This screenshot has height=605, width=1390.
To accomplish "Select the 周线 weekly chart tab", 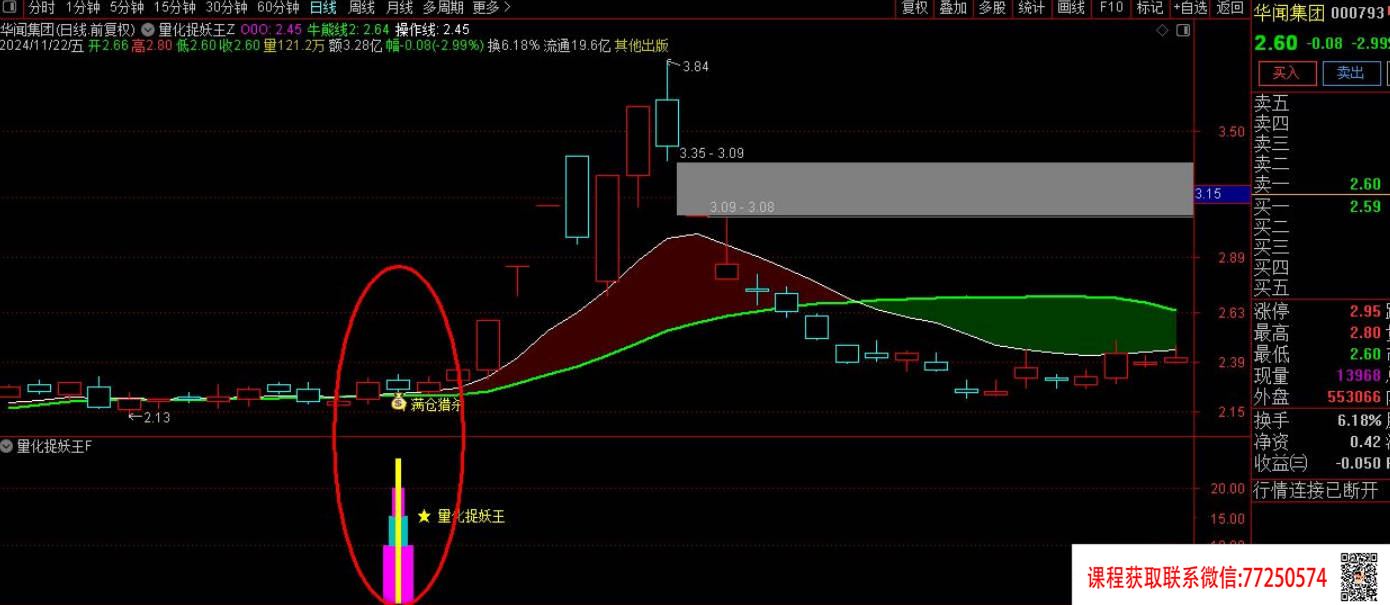I will click(x=361, y=7).
